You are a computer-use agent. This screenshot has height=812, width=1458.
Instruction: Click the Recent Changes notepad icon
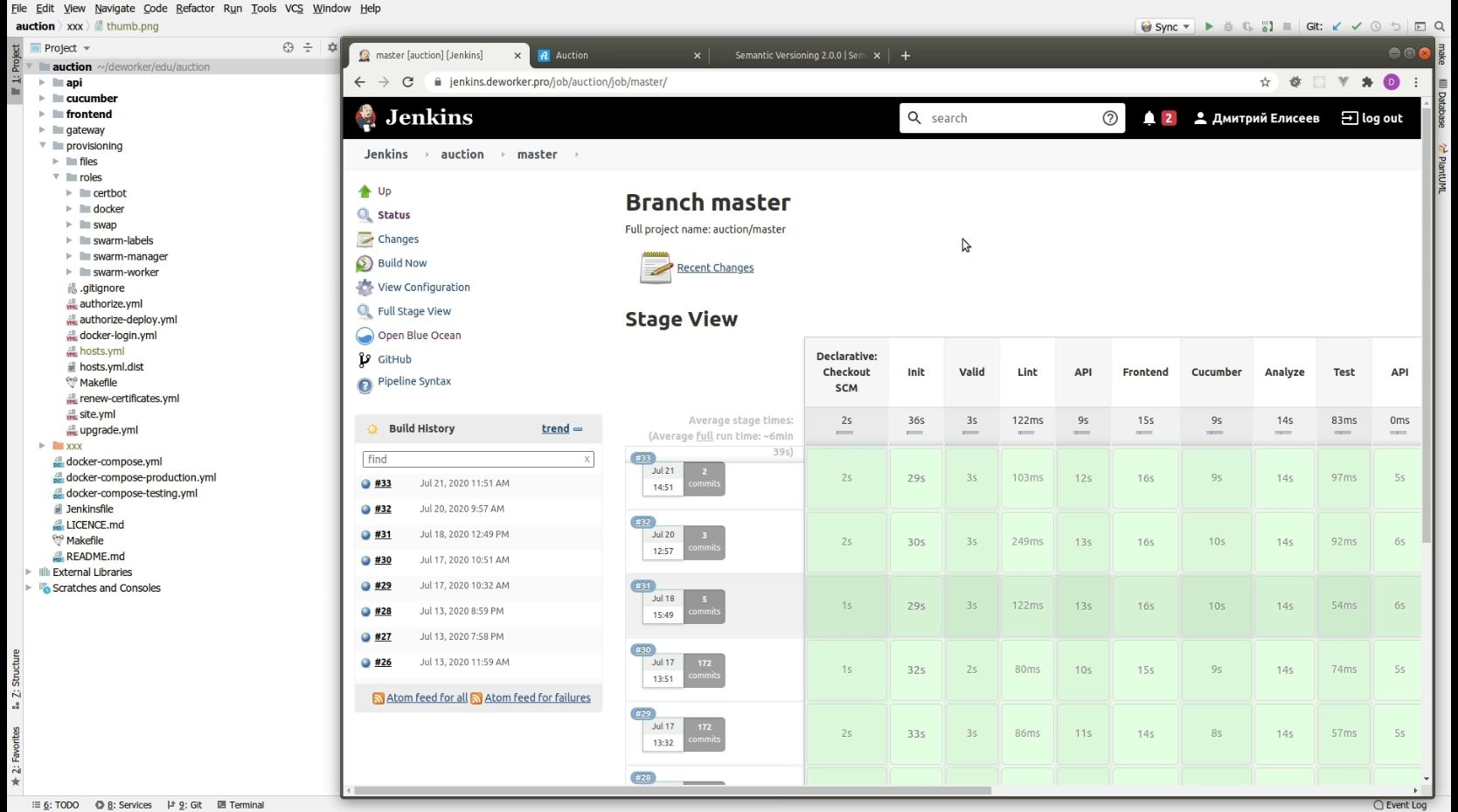pyautogui.click(x=656, y=267)
